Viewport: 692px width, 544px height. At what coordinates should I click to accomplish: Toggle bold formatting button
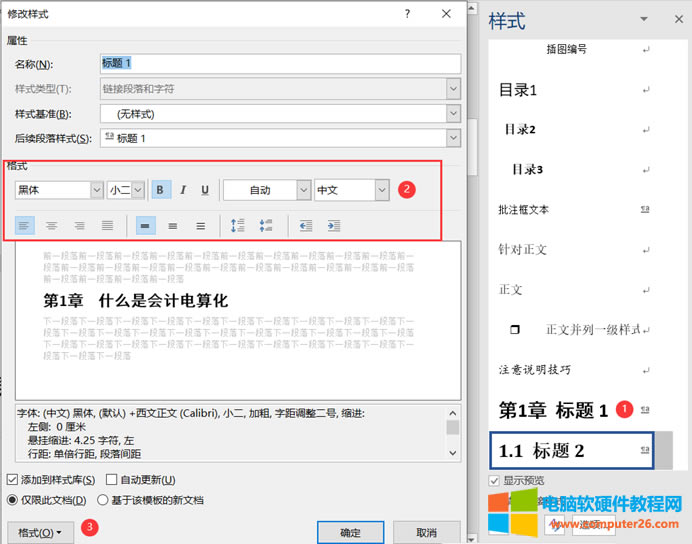pyautogui.click(x=162, y=190)
